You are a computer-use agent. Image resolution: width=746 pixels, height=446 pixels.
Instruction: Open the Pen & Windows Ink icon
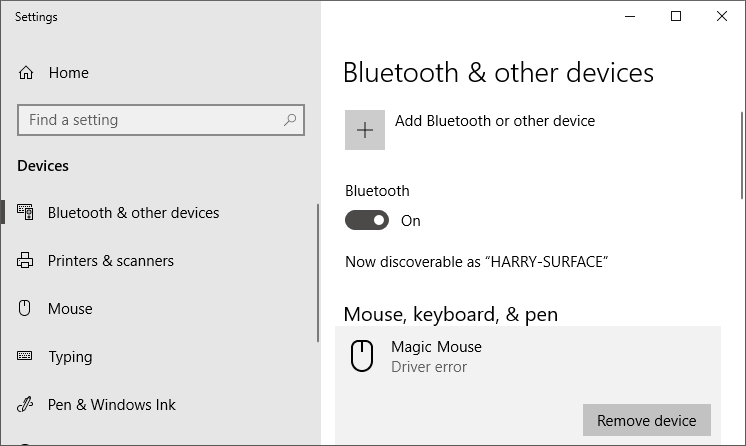pyautogui.click(x=25, y=404)
